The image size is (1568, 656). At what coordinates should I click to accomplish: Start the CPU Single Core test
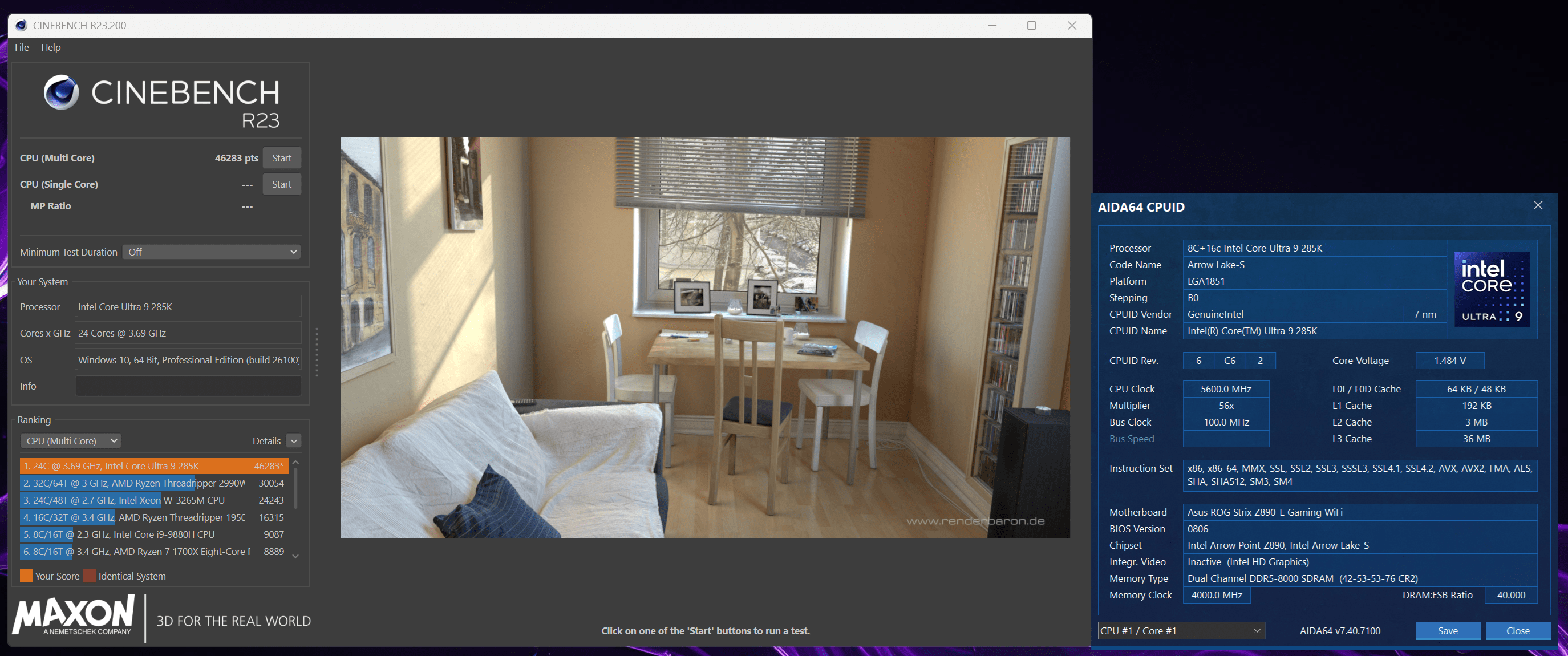[281, 184]
